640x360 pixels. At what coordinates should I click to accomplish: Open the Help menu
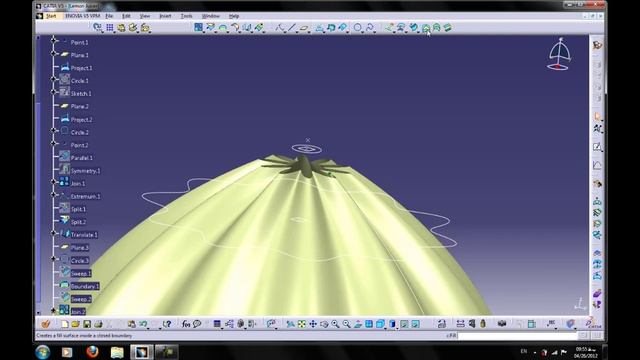pos(234,16)
